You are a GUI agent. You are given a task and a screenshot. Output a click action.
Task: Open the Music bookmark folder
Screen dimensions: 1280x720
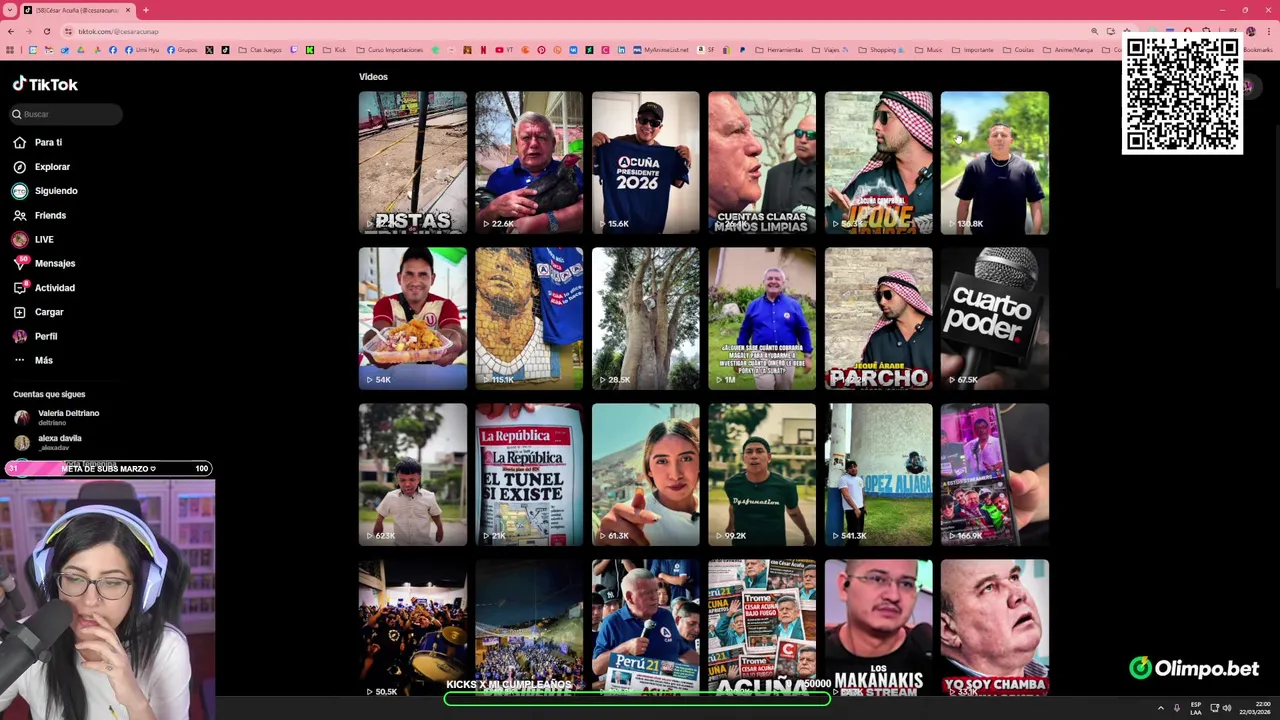(x=929, y=50)
